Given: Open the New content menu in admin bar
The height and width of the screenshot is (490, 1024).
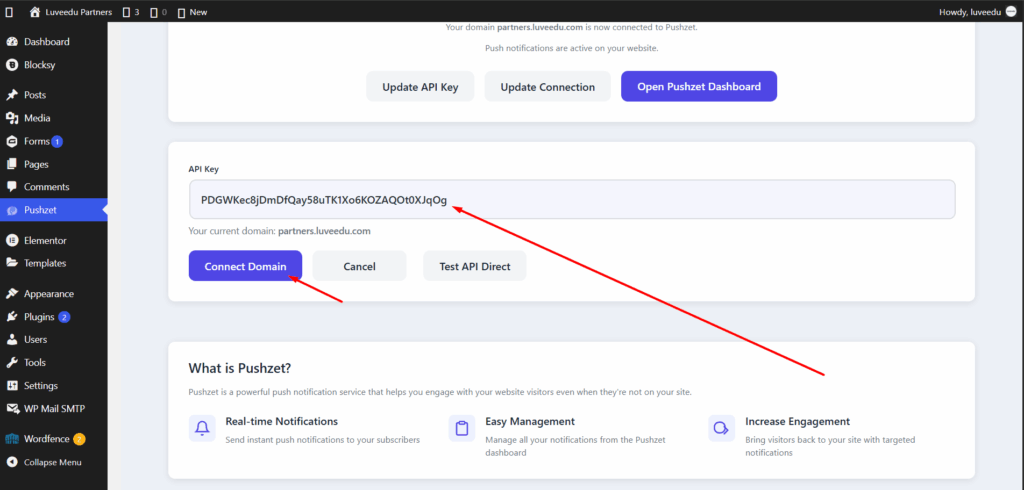Looking at the screenshot, I should click(192, 12).
